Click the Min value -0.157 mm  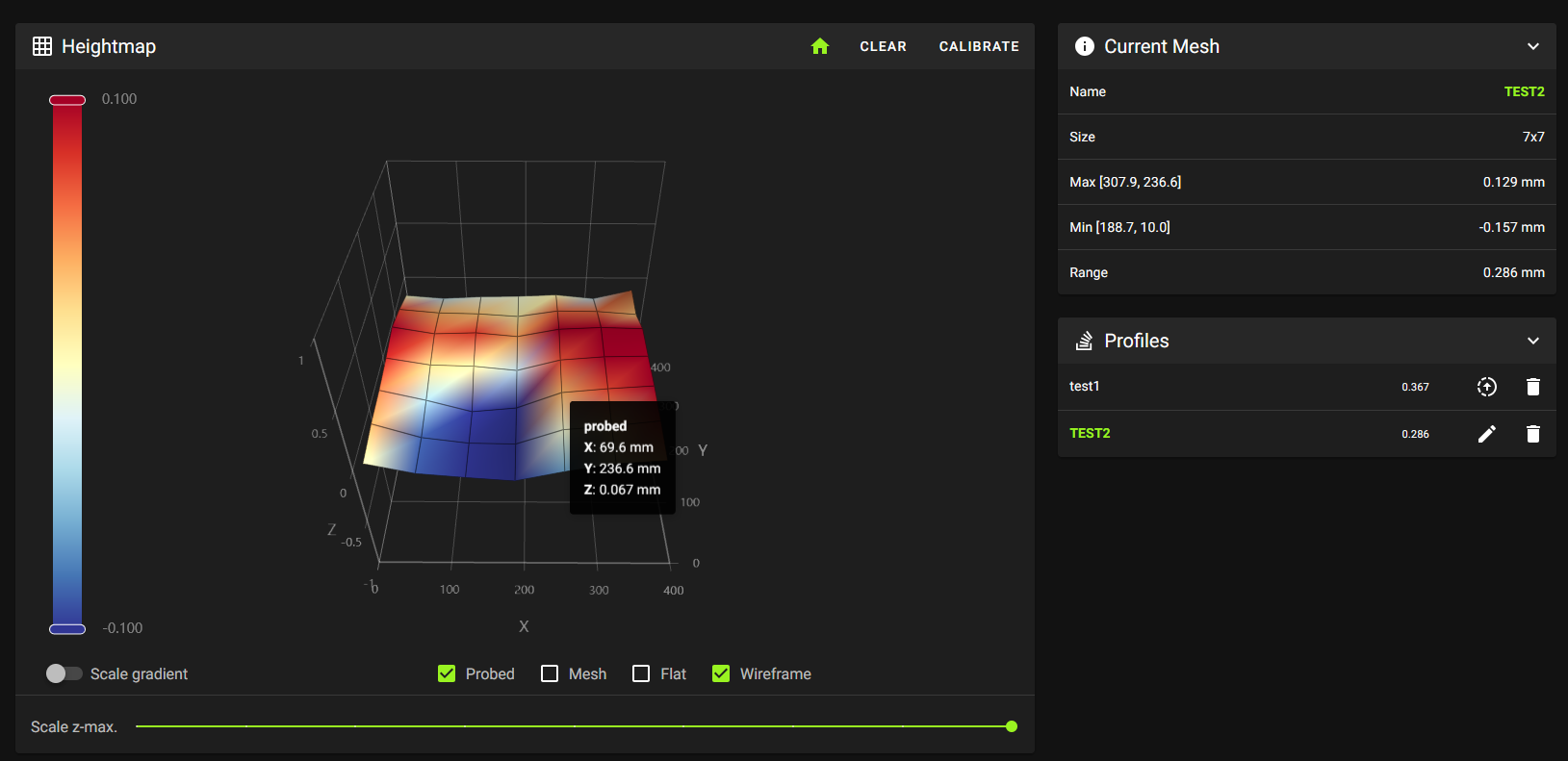(x=1511, y=227)
